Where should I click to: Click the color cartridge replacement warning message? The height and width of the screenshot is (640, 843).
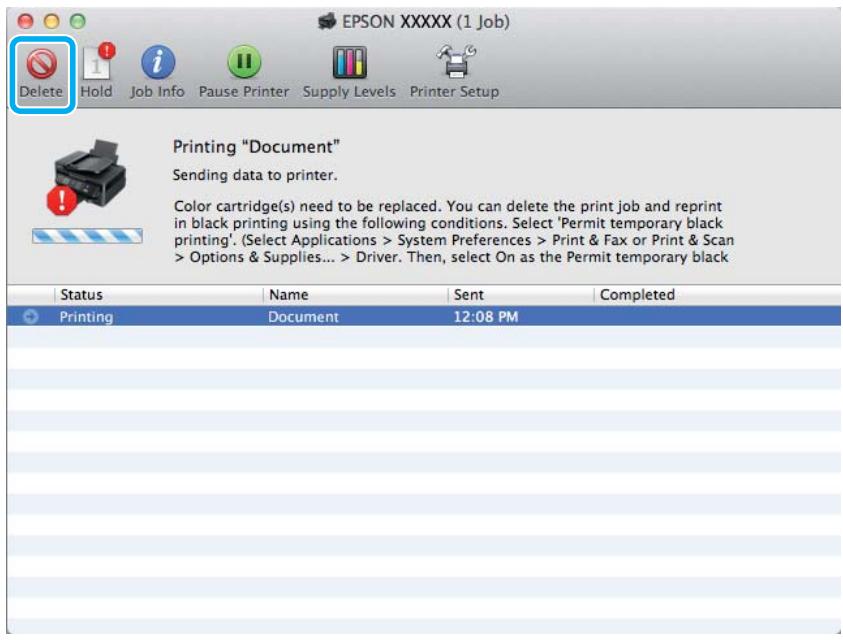454,232
